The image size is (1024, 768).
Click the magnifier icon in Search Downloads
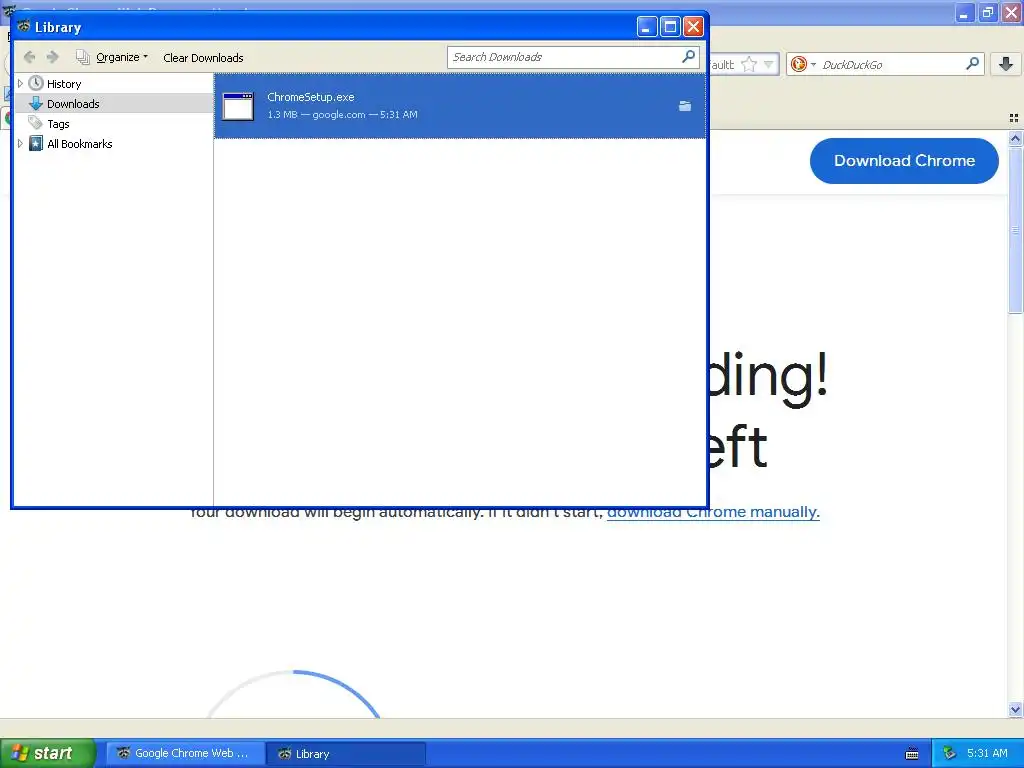pyautogui.click(x=688, y=57)
